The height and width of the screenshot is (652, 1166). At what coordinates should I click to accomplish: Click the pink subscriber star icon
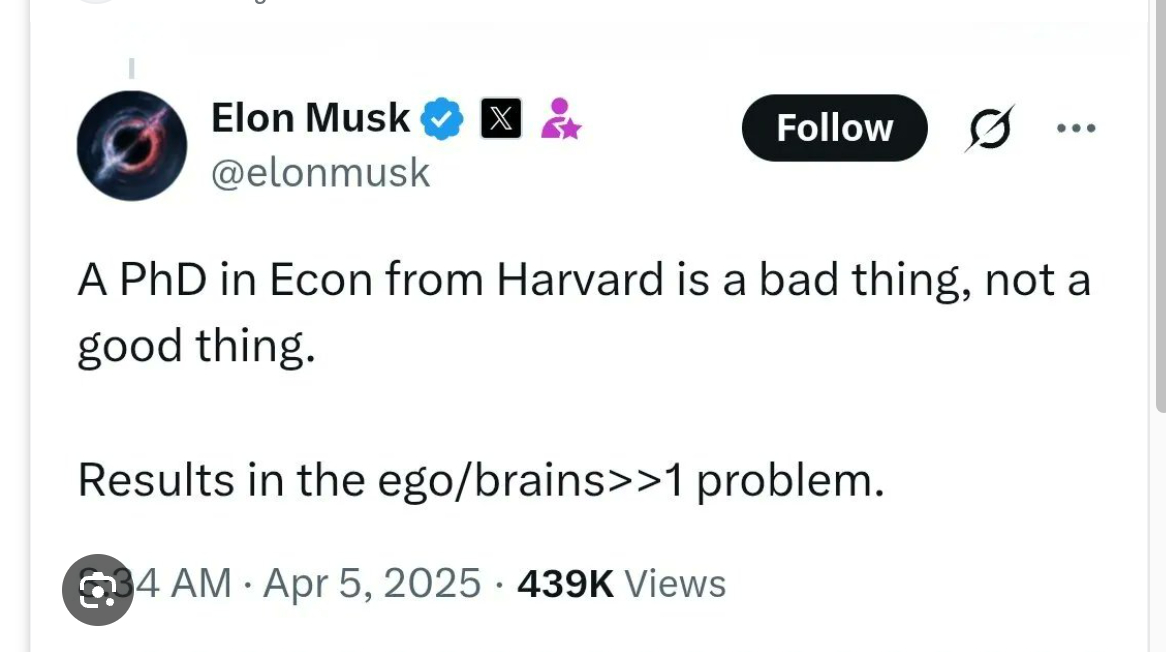pyautogui.click(x=560, y=119)
